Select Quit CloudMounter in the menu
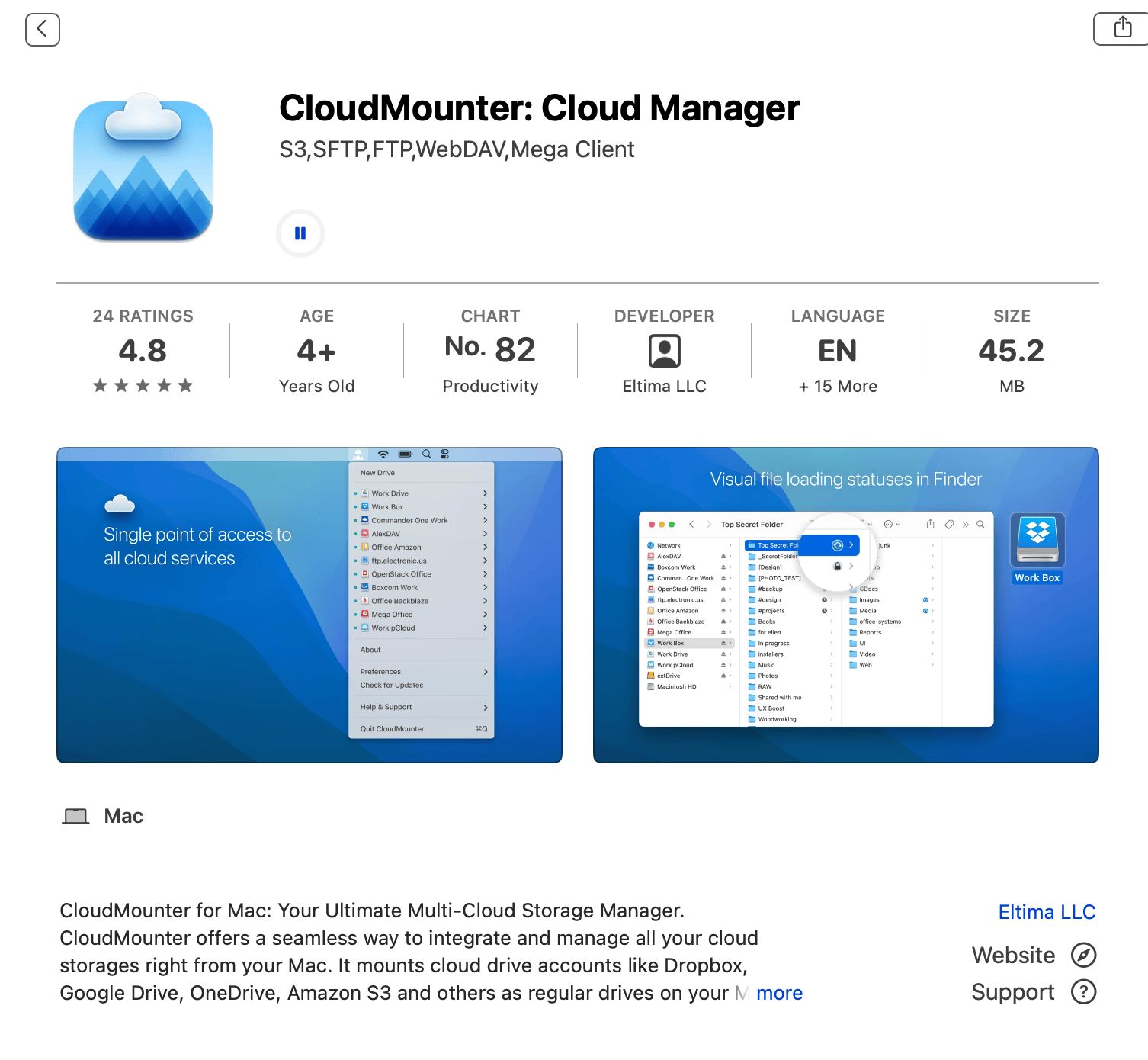The height and width of the screenshot is (1060, 1148). (393, 729)
